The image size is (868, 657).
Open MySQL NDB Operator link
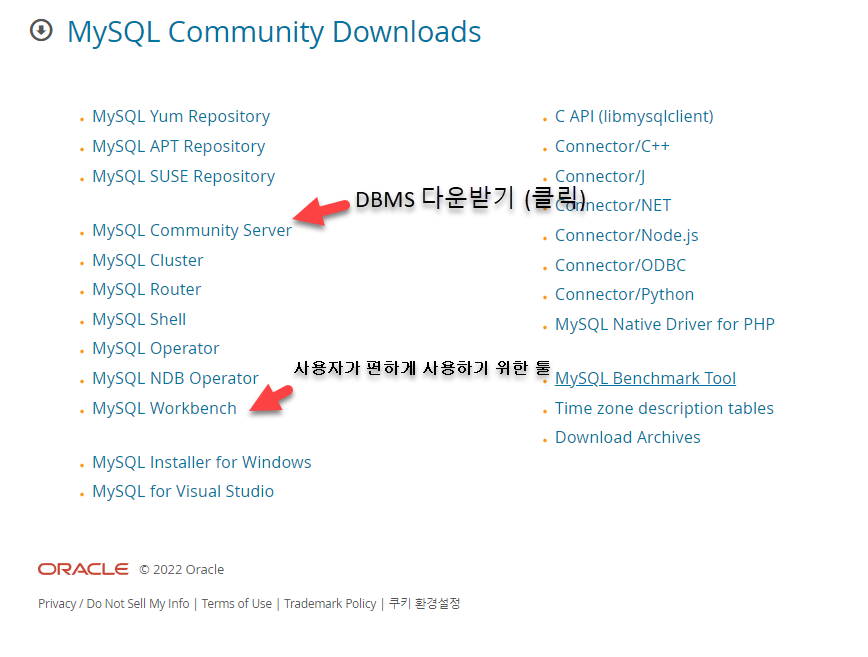pos(175,379)
